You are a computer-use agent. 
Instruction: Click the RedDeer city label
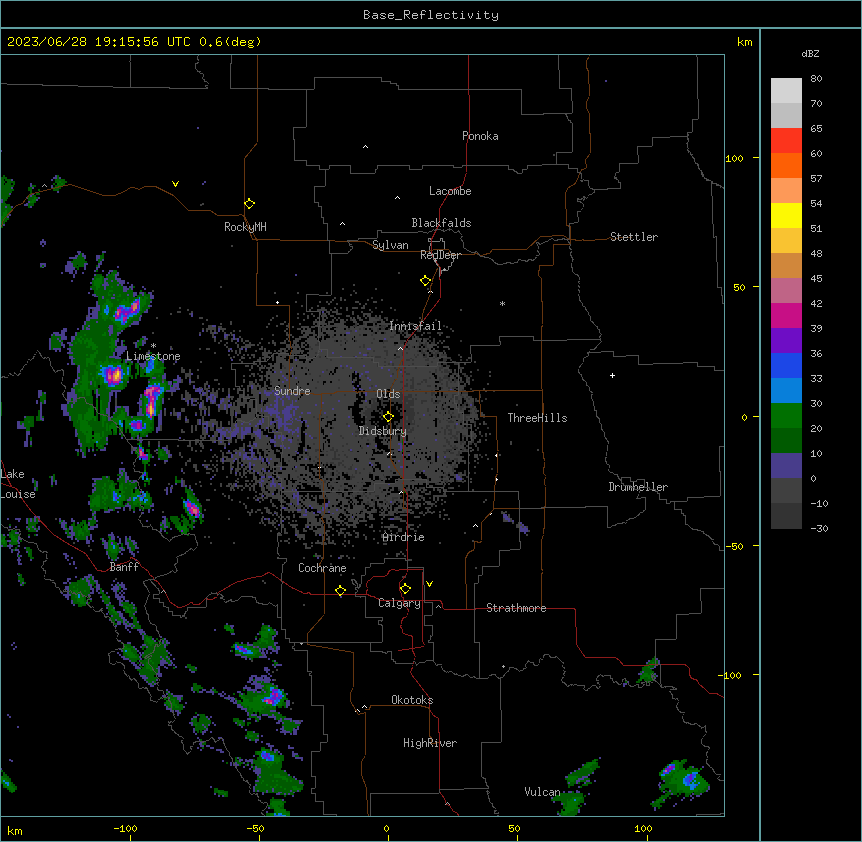(440, 255)
